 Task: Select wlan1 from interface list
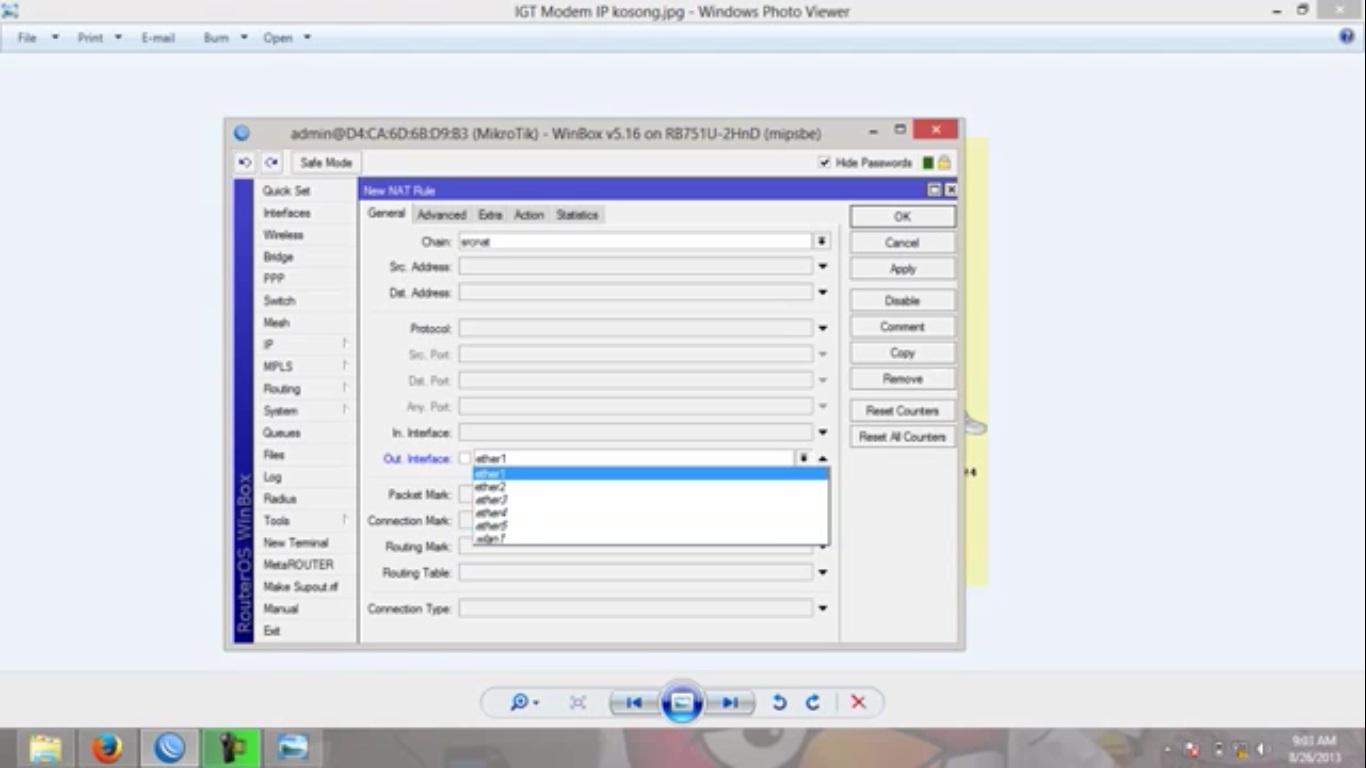tap(650, 539)
